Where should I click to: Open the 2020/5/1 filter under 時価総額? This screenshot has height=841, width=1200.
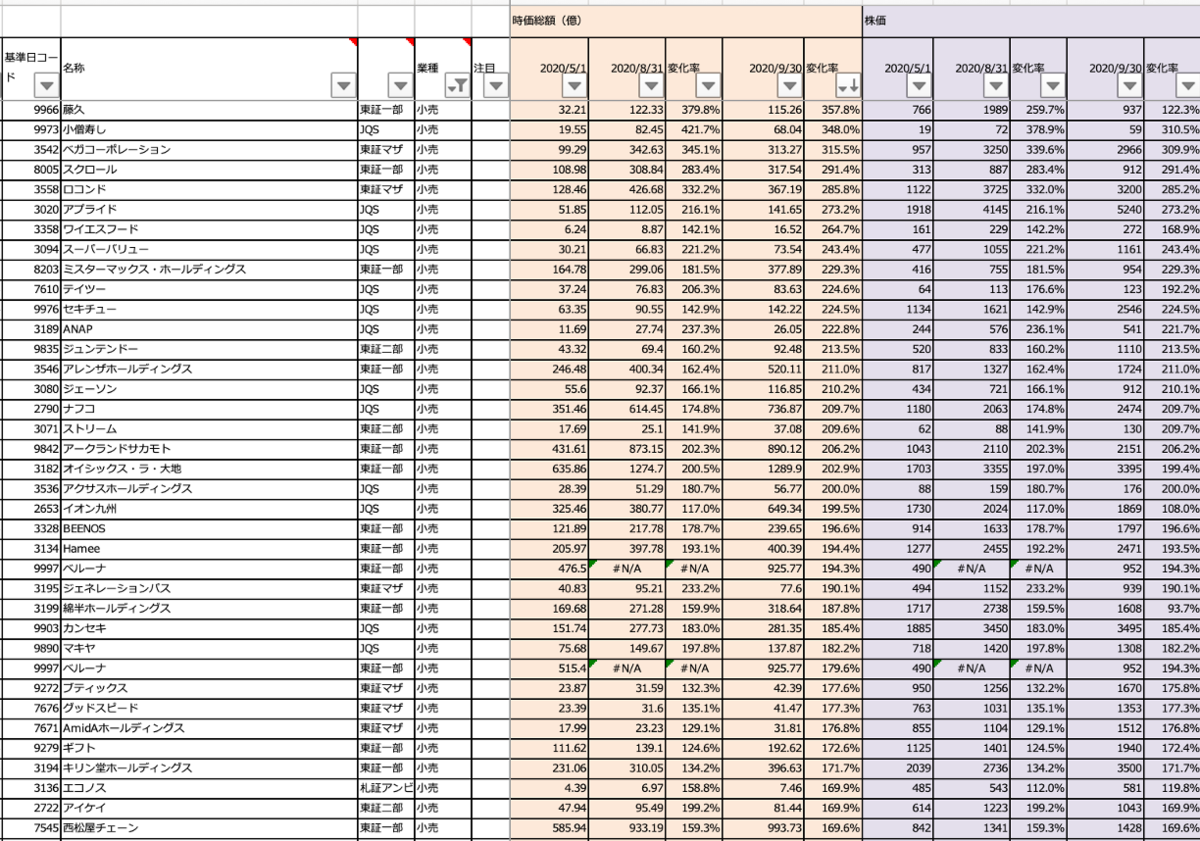tap(574, 86)
